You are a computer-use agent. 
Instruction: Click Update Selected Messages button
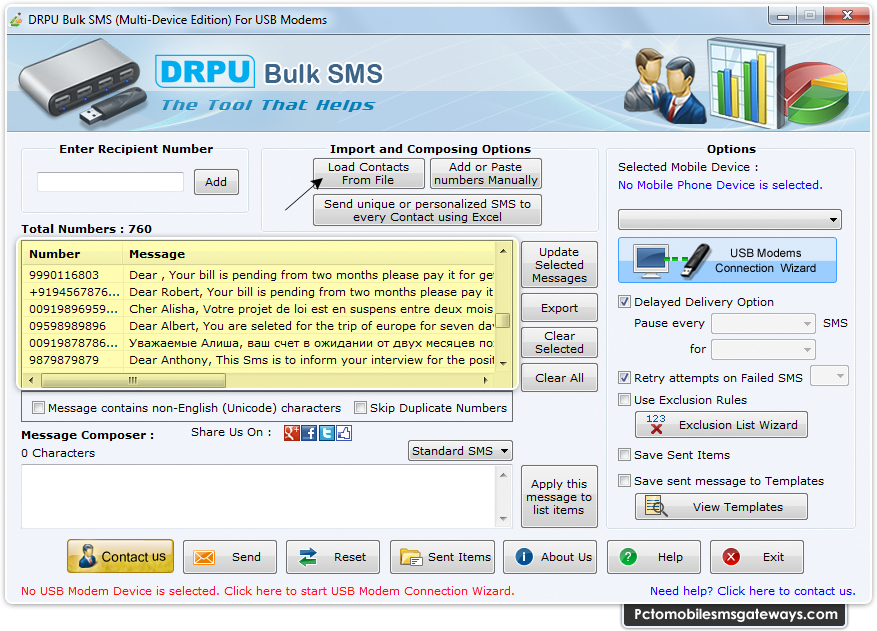tap(559, 265)
